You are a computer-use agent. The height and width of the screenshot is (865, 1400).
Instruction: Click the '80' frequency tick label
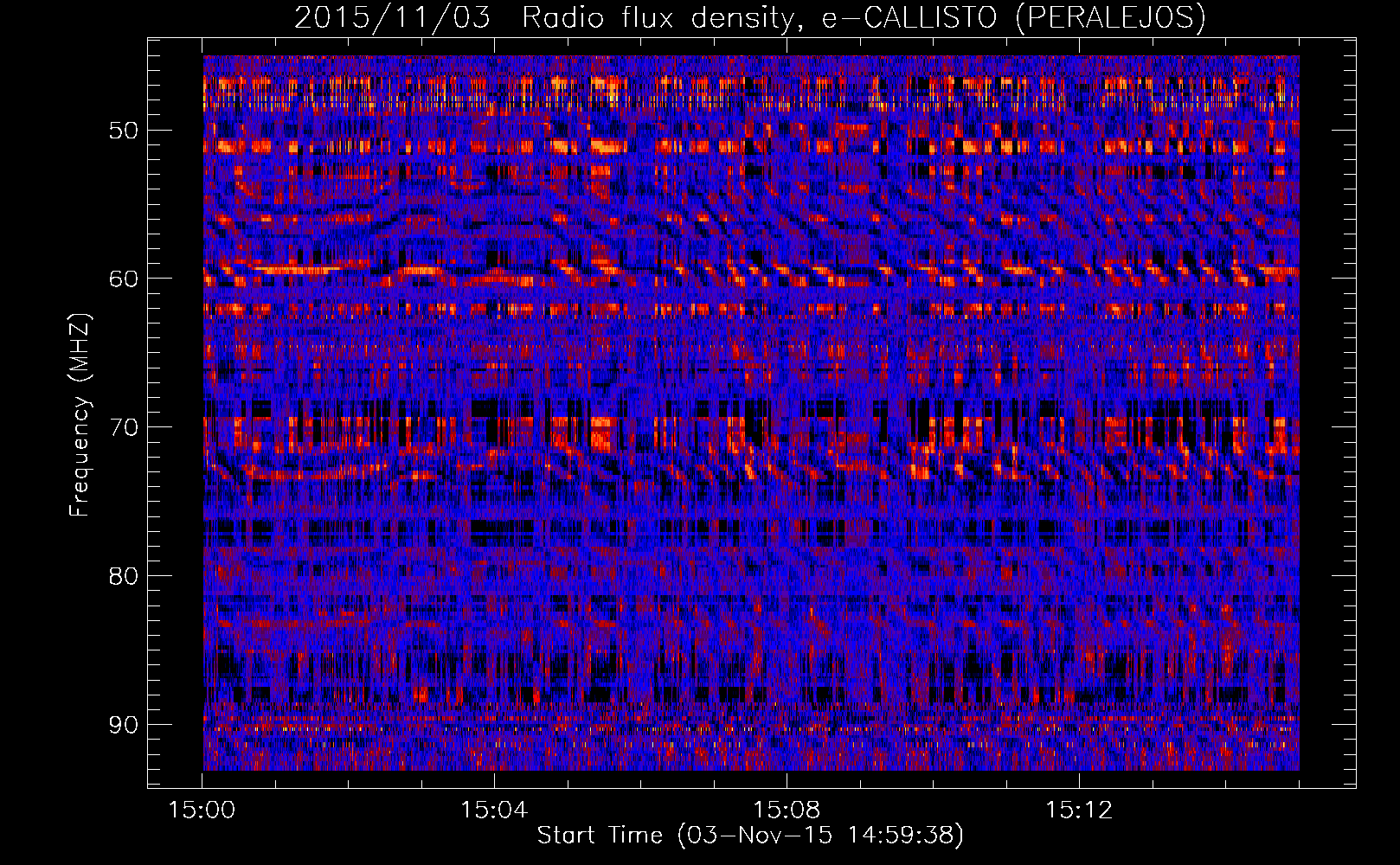124,576
